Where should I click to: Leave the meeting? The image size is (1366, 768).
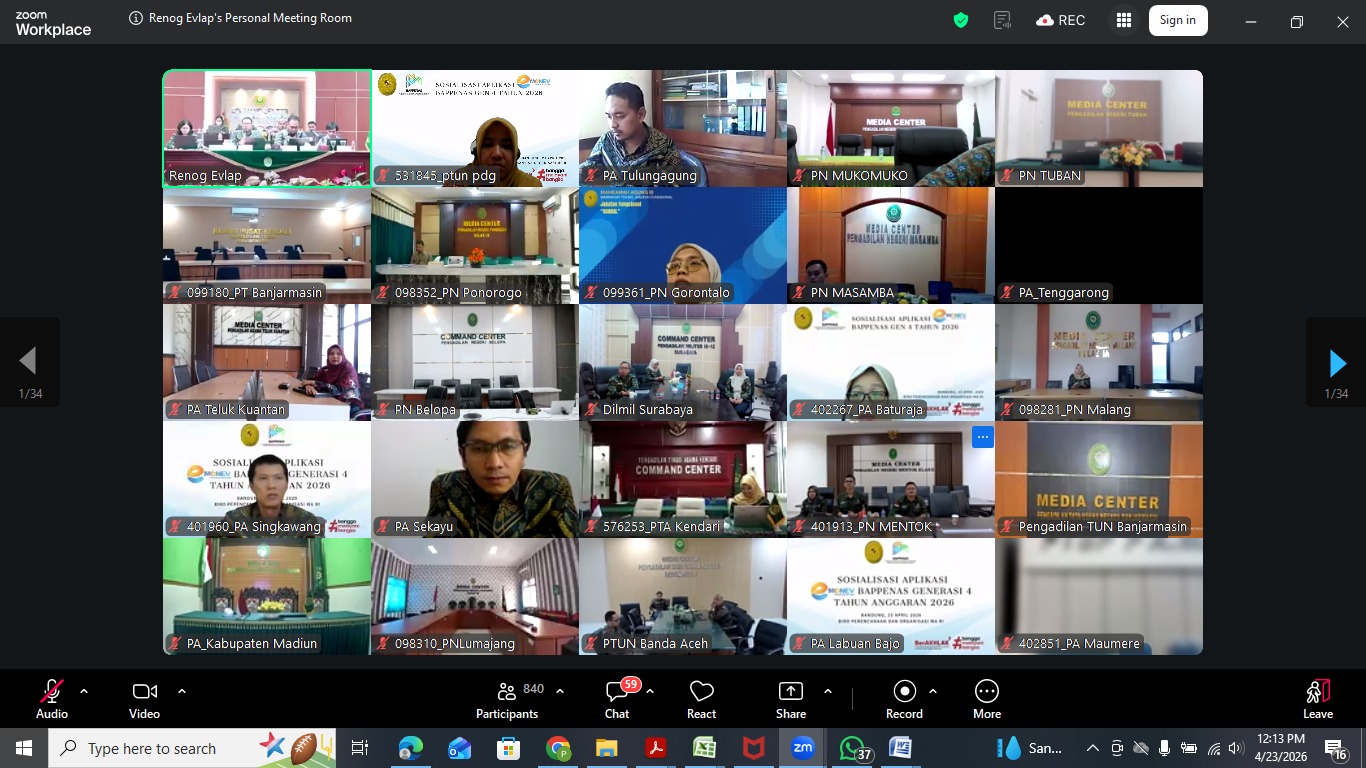coord(1317,697)
